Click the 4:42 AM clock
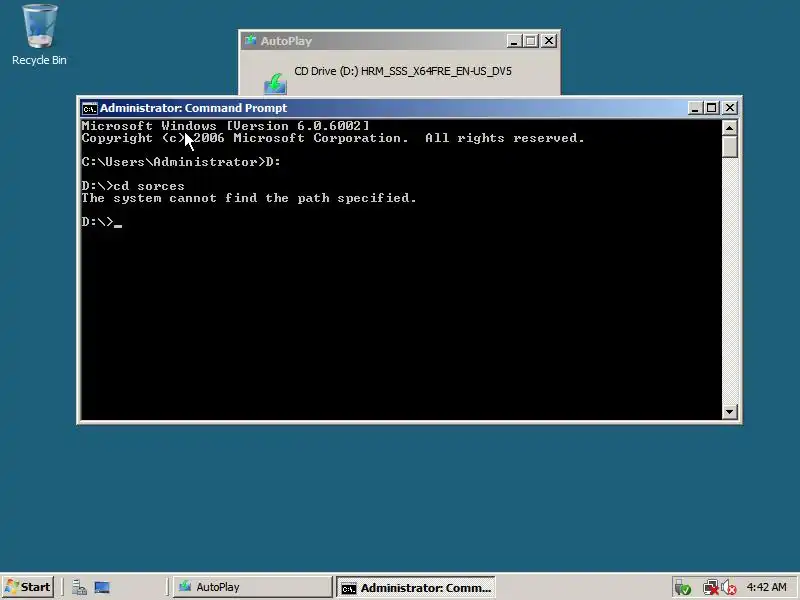 point(766,587)
